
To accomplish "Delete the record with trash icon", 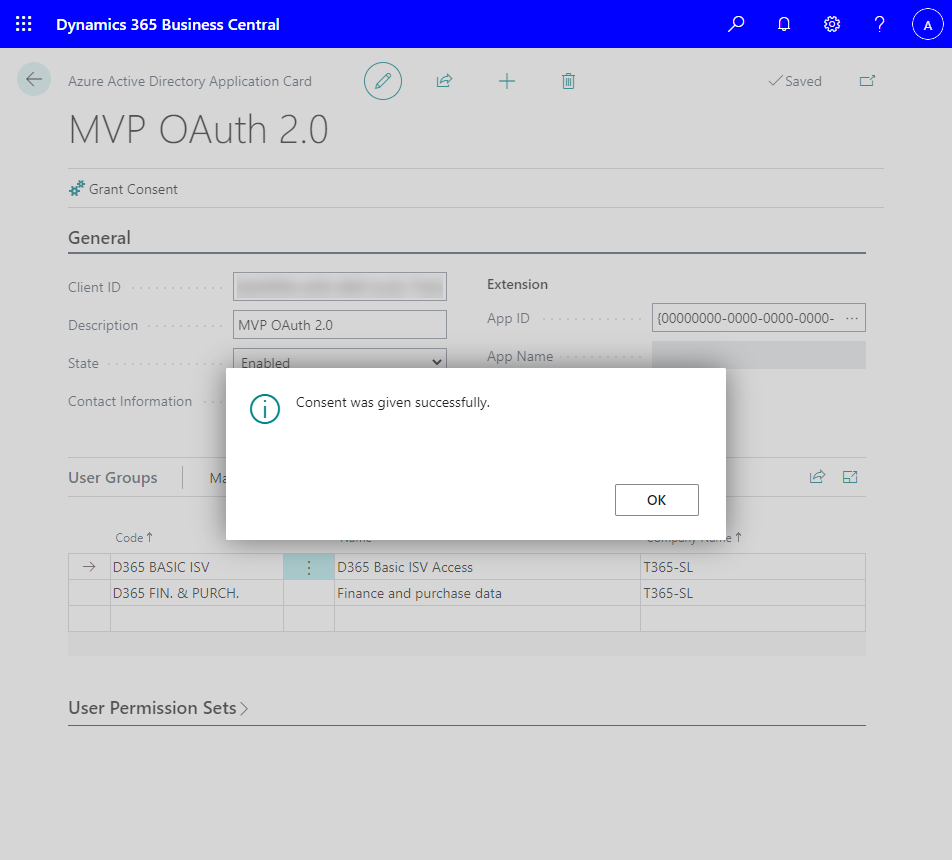I will [x=568, y=81].
